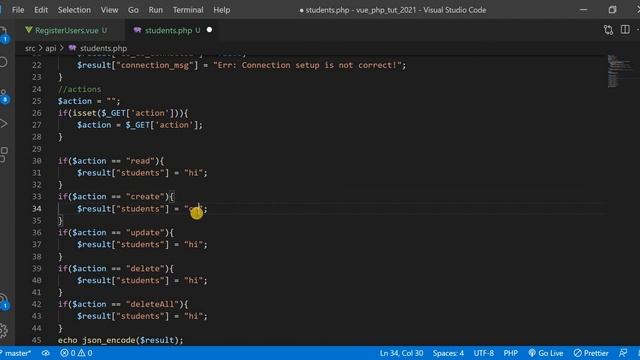The width and height of the screenshot is (640, 360).
Task: Click $action variable on line 25
Action: pos(75,101)
